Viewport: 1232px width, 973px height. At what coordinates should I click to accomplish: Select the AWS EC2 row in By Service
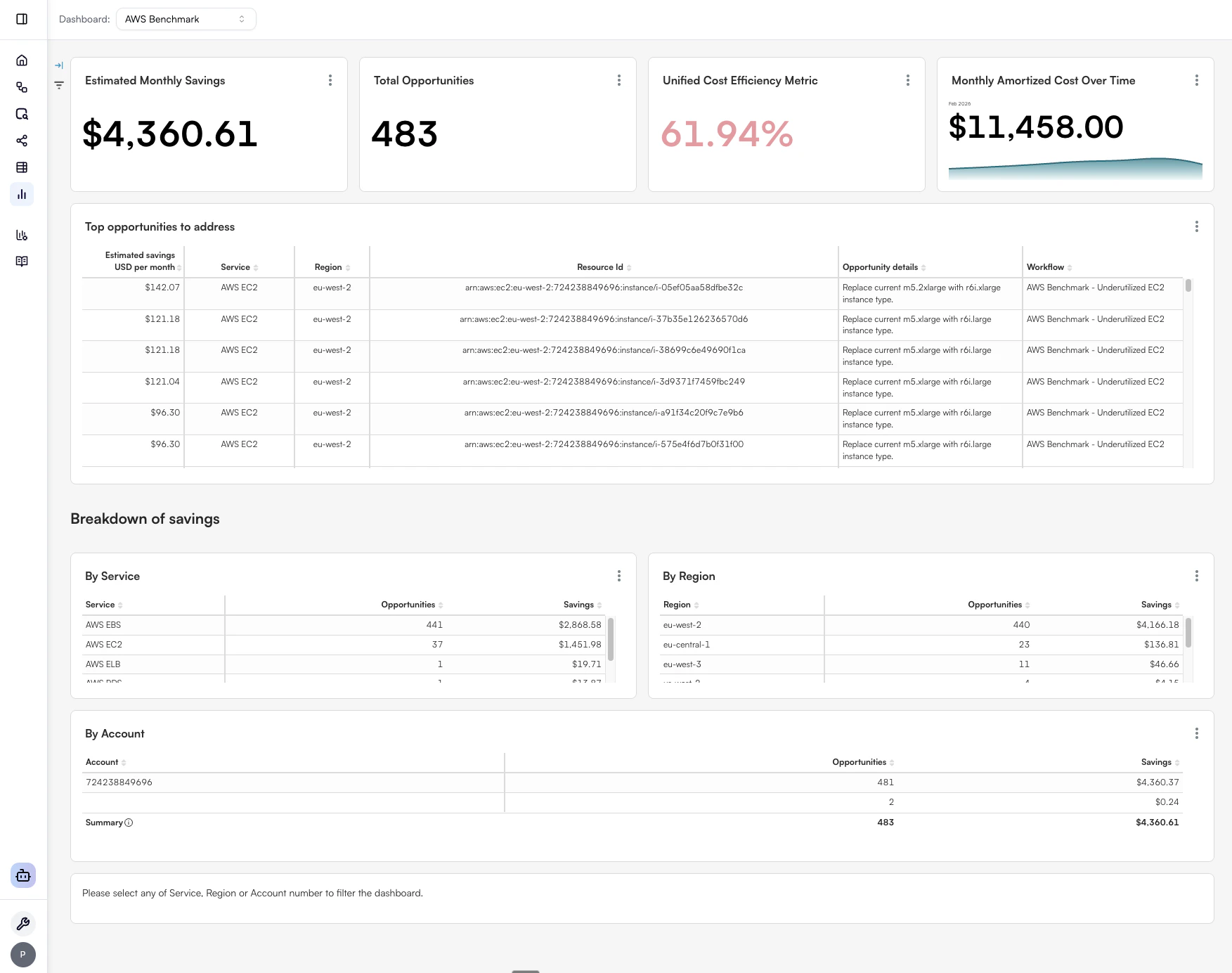pos(344,645)
